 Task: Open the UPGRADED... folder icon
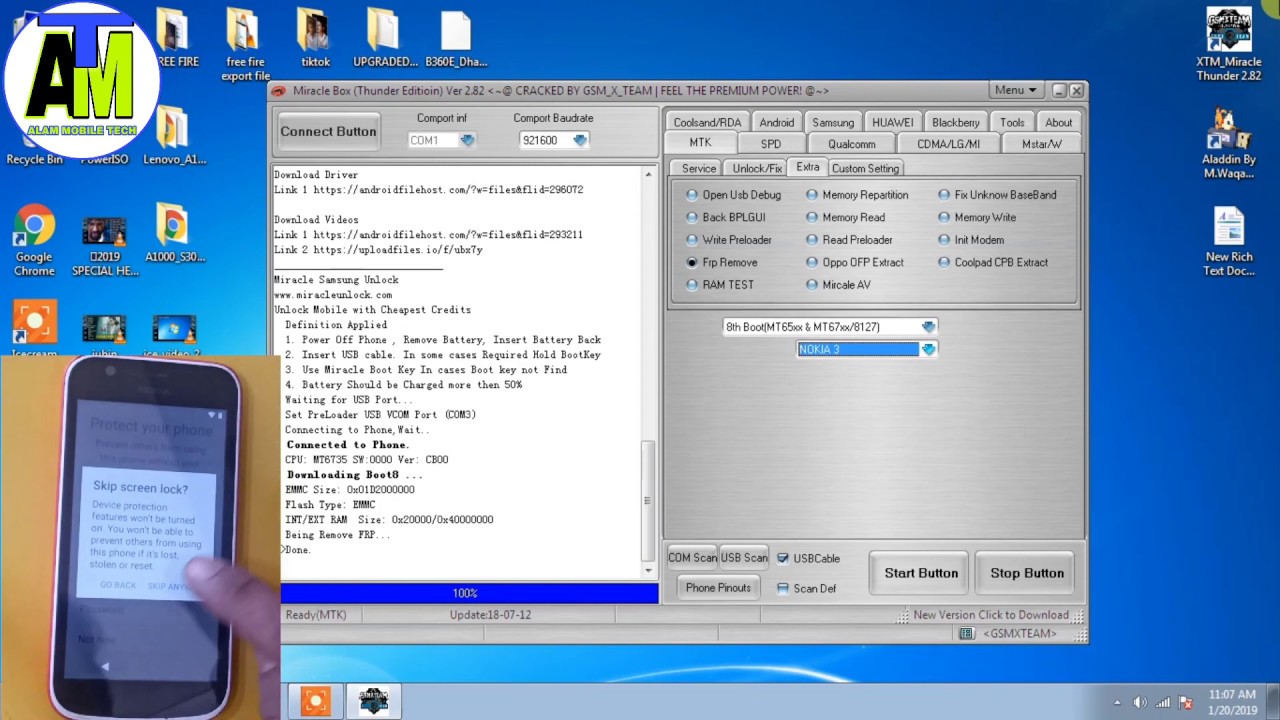tap(385, 40)
